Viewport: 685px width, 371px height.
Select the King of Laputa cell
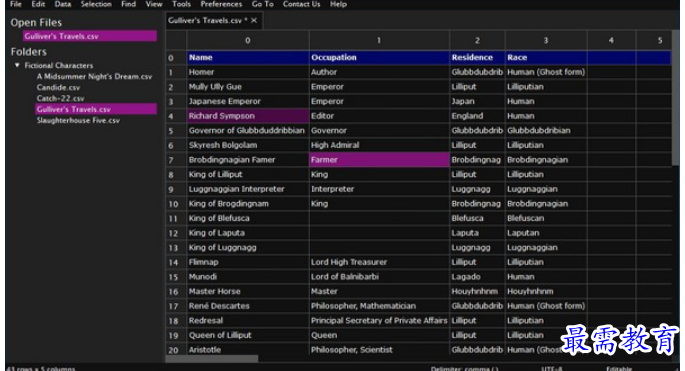tap(248, 233)
